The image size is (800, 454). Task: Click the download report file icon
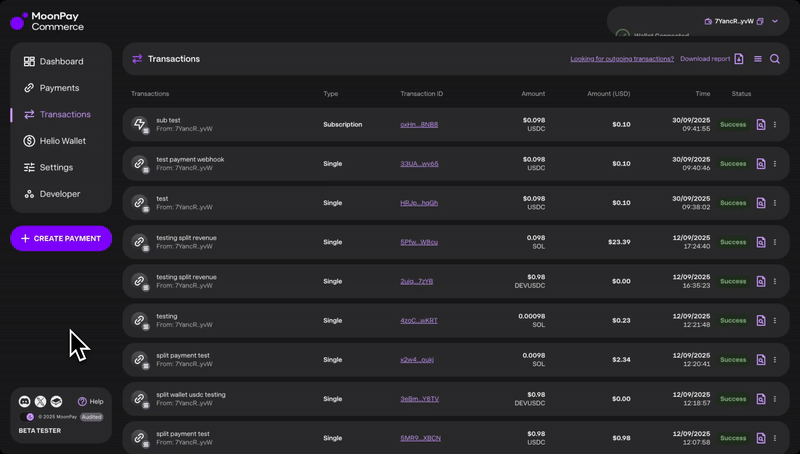[739, 59]
